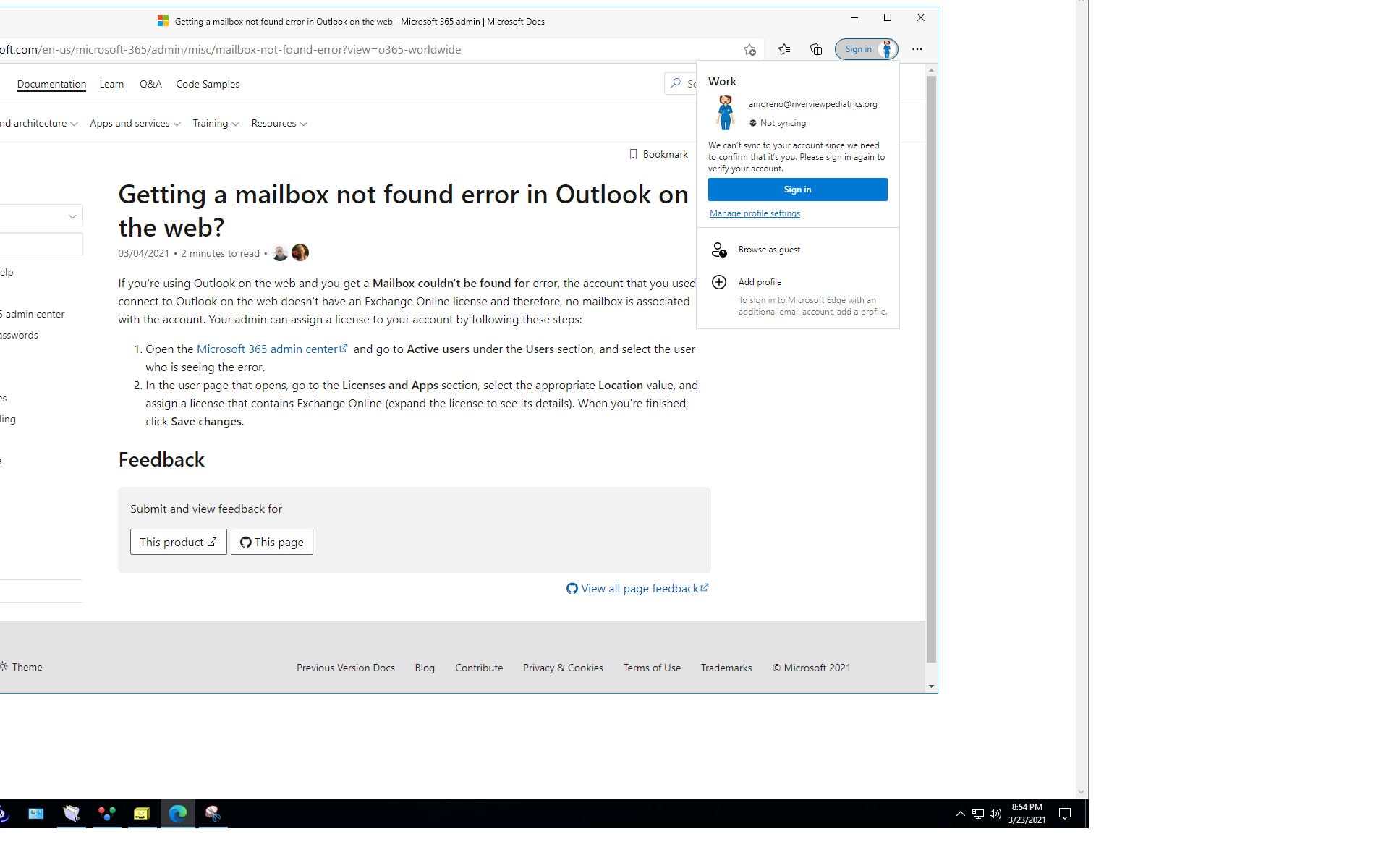Open Edge Settings and more menu
Image resolution: width=1389 pixels, height=868 pixels.
pyautogui.click(x=917, y=49)
